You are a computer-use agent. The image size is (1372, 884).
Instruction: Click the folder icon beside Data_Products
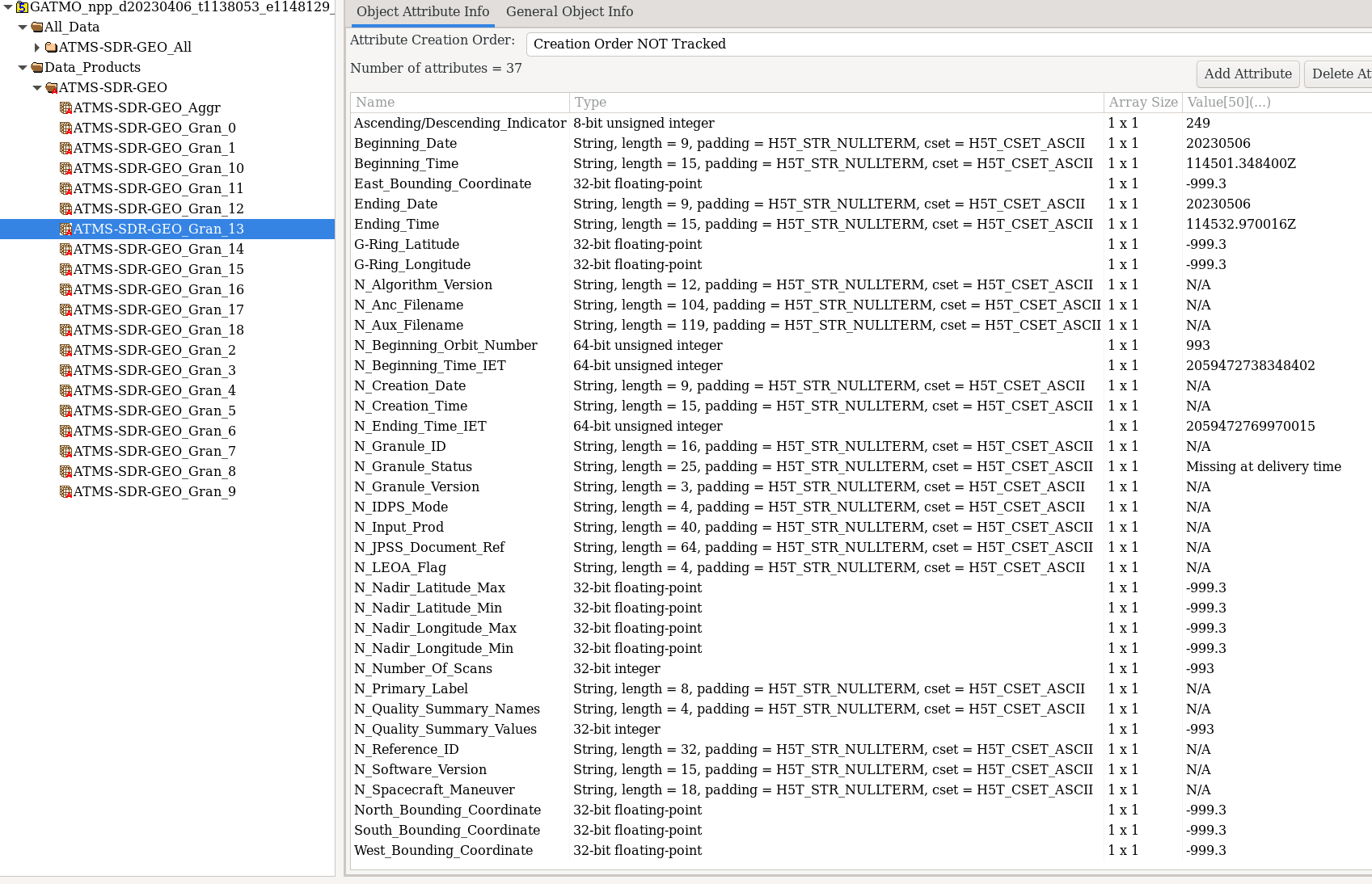(x=36, y=67)
